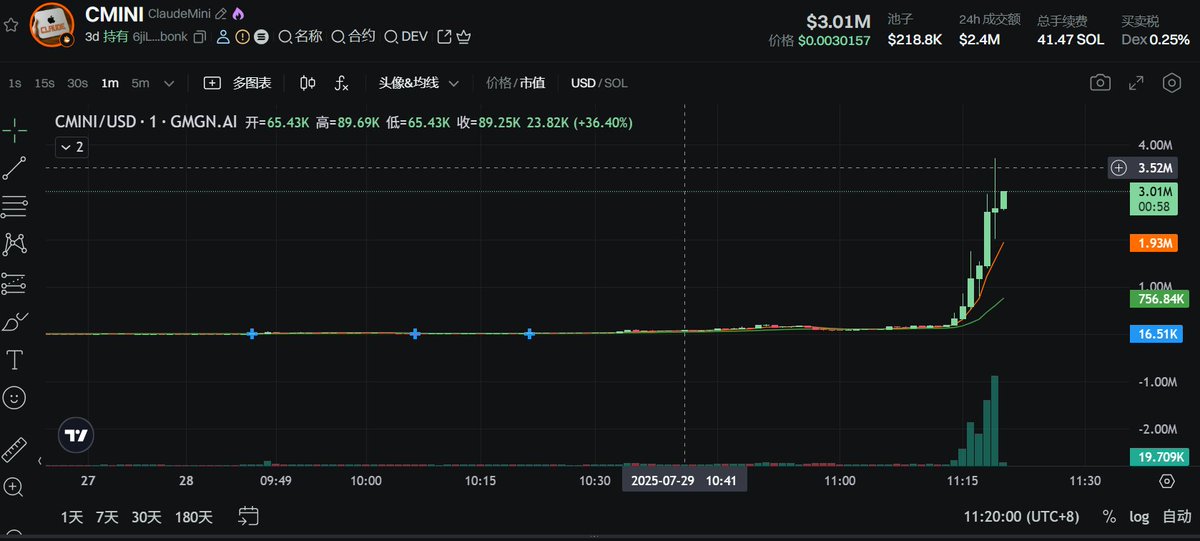Click the purple flame icon
The image size is (1200, 541).
(238, 14)
